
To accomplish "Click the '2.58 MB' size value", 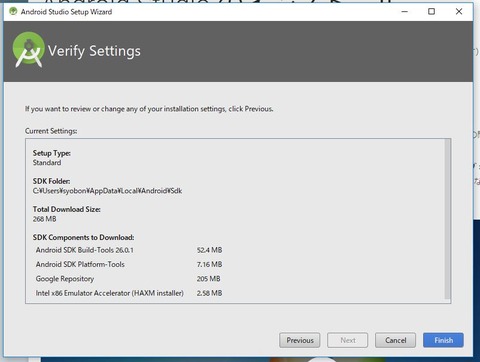I will tap(209, 293).
